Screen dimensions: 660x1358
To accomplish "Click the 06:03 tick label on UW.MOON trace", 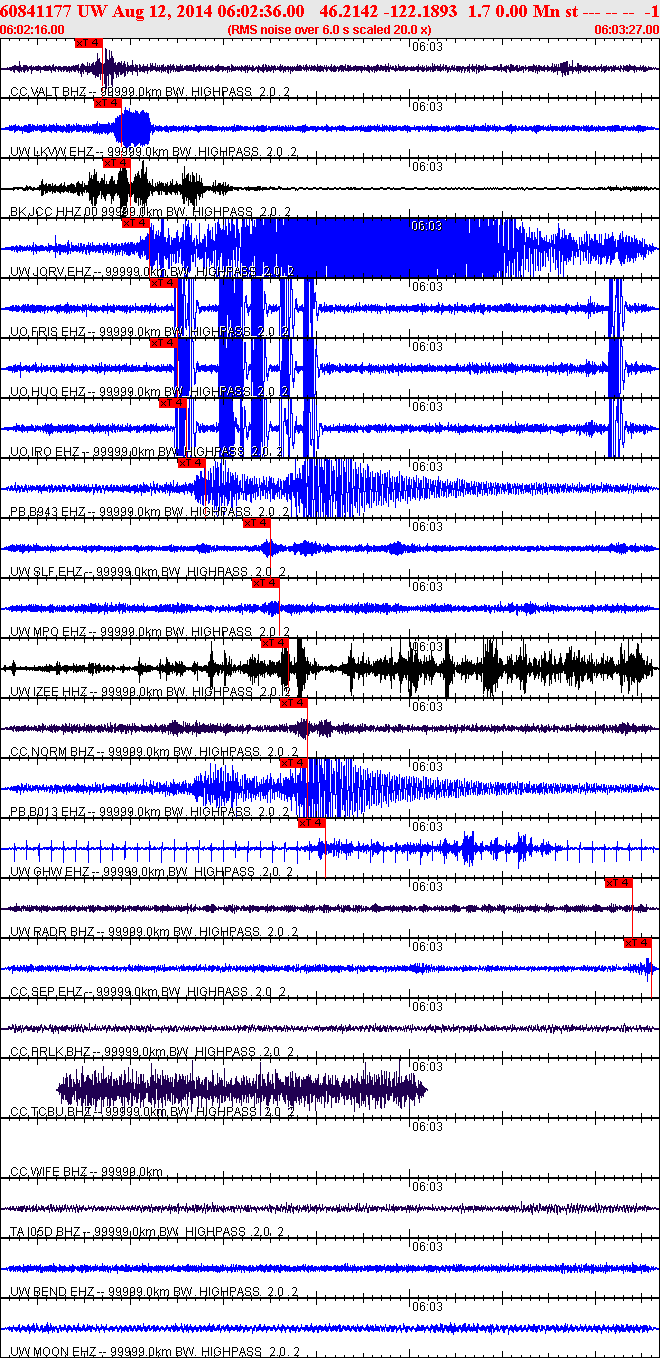I will click(x=427, y=1307).
